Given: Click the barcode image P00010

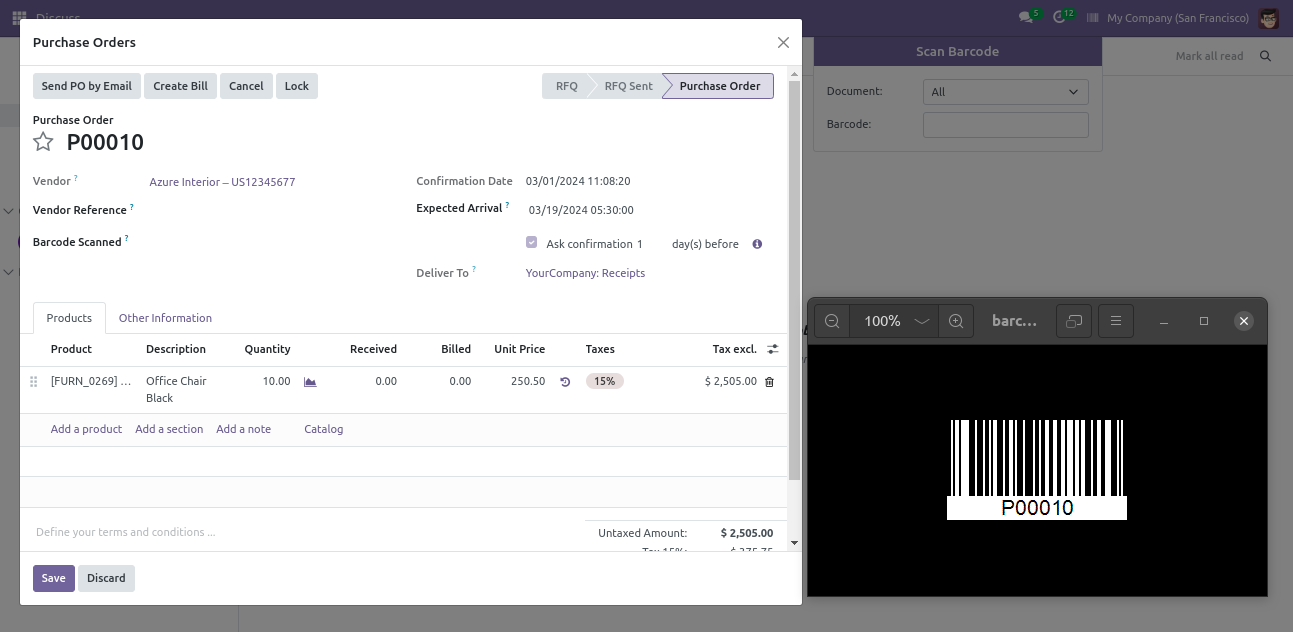Looking at the screenshot, I should pyautogui.click(x=1037, y=469).
